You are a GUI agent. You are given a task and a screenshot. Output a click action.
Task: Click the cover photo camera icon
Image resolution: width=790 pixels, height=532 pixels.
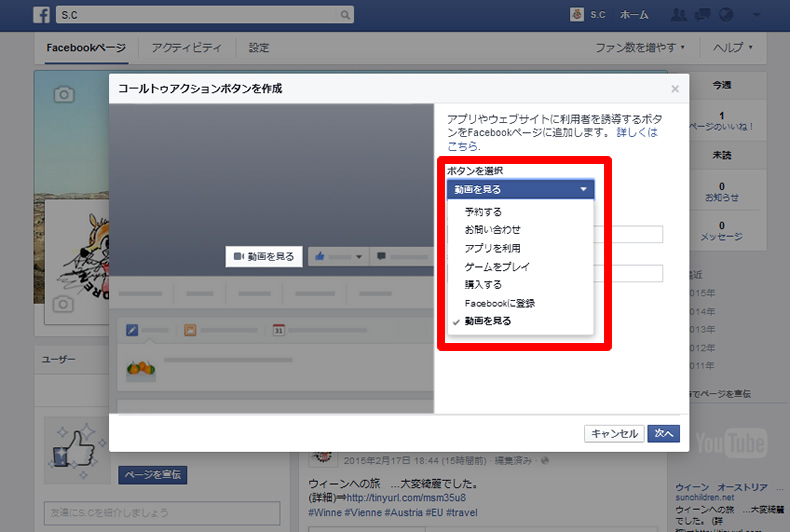point(64,94)
